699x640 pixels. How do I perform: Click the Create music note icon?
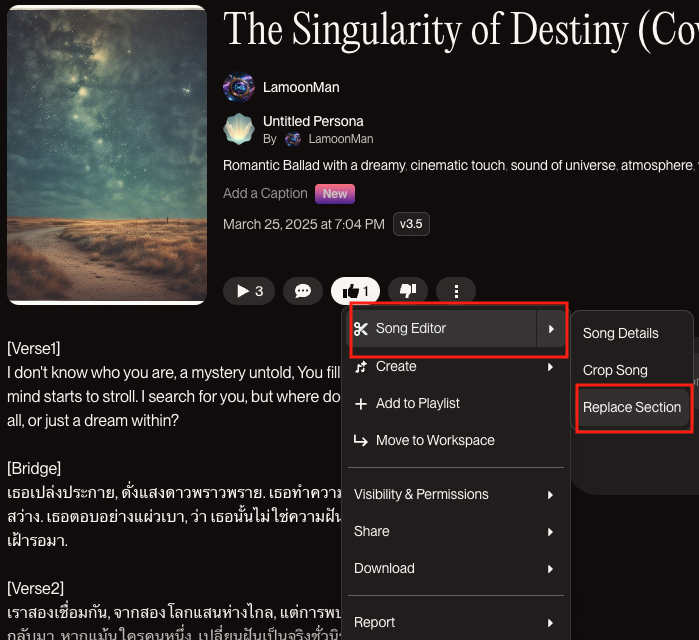361,367
